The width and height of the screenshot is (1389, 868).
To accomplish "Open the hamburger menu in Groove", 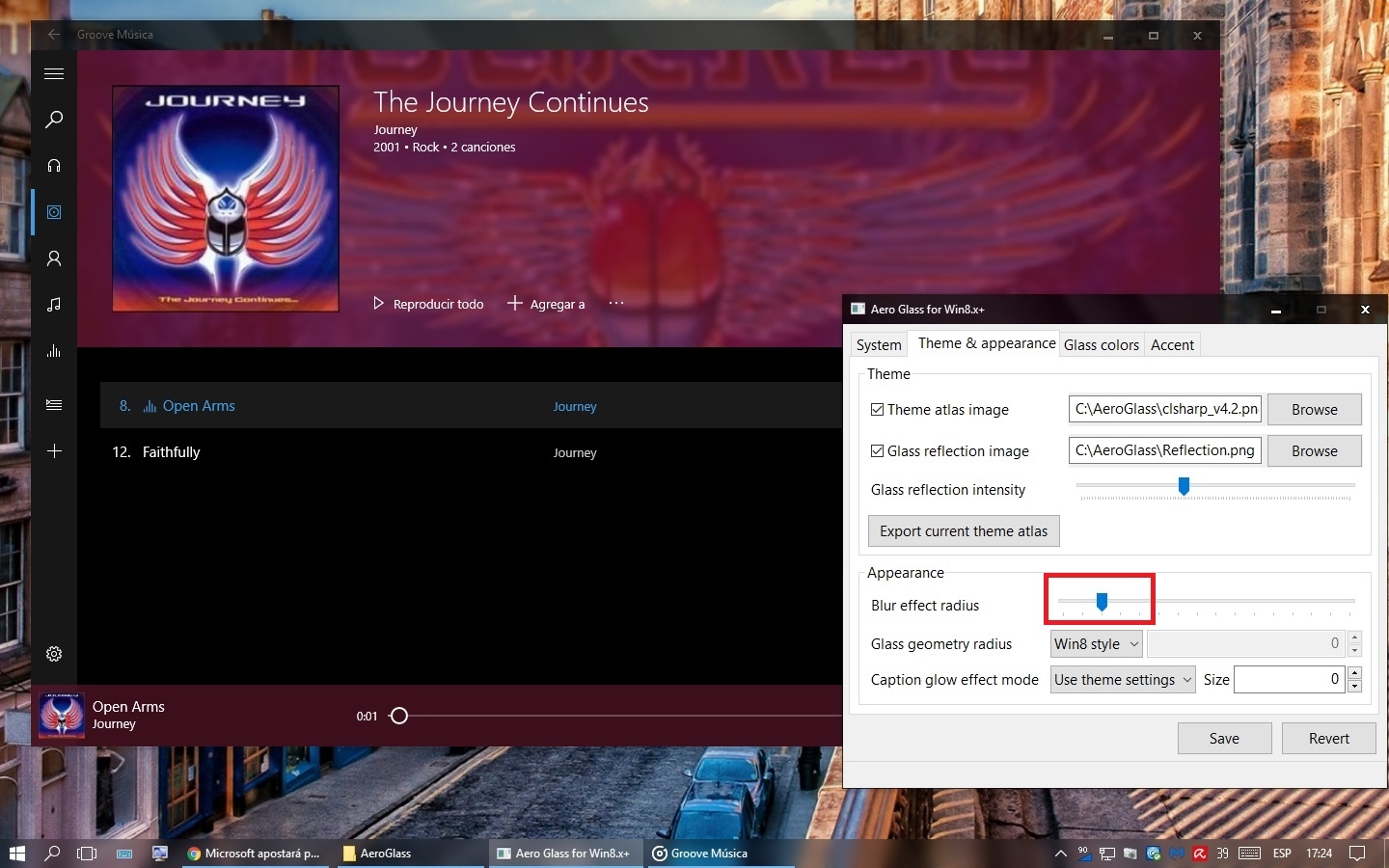I will click(x=54, y=74).
